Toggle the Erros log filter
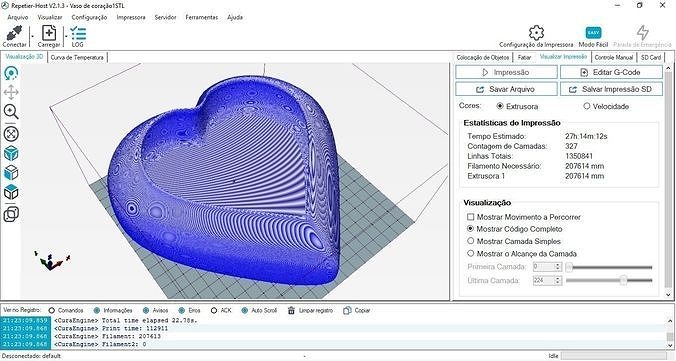 (x=182, y=310)
